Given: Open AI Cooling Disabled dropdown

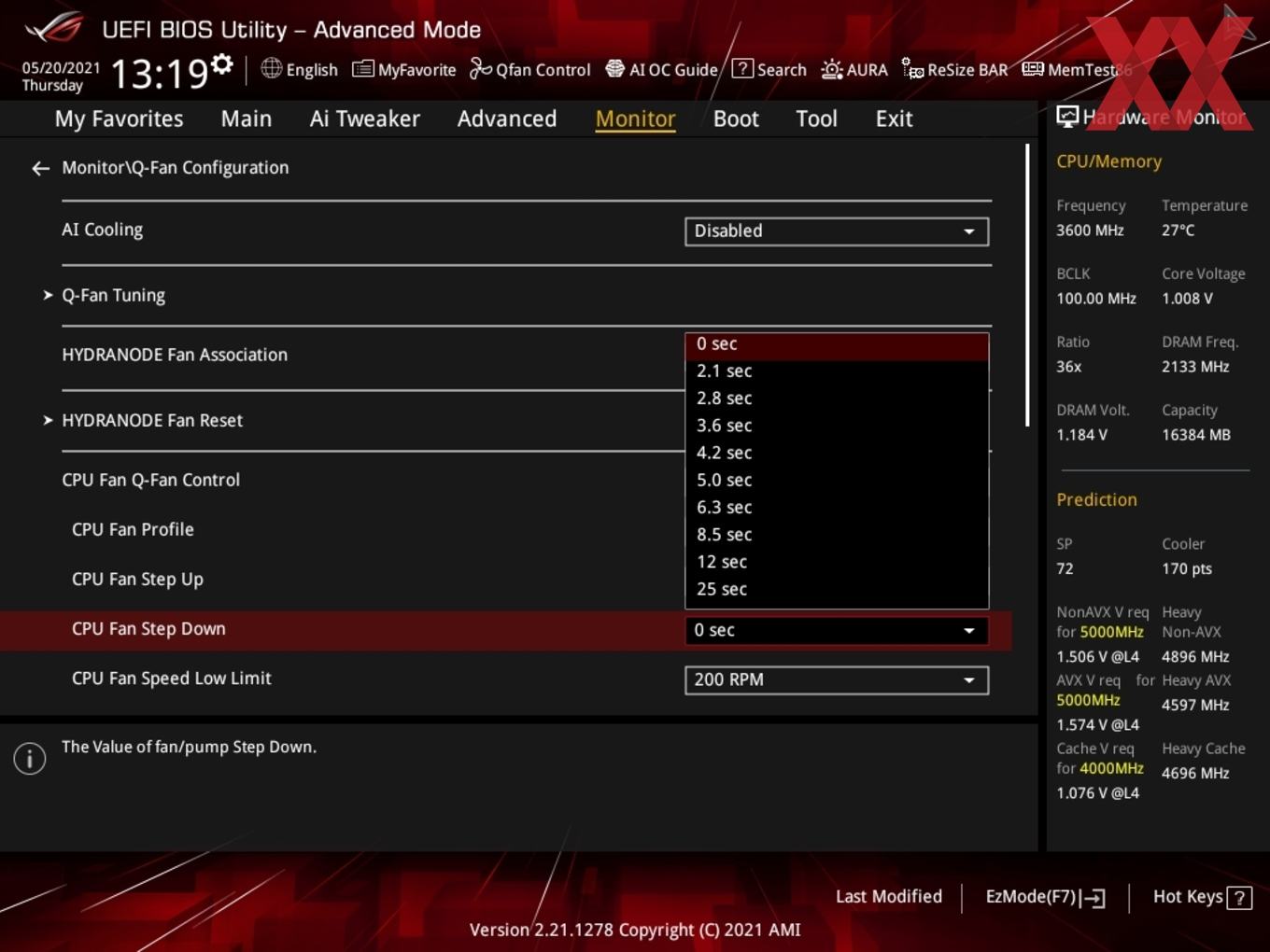Looking at the screenshot, I should point(837,231).
